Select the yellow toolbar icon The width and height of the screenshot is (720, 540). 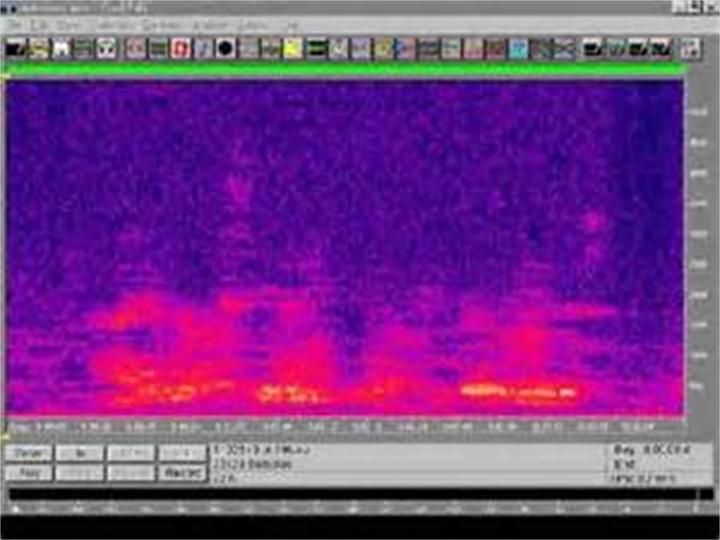click(293, 47)
